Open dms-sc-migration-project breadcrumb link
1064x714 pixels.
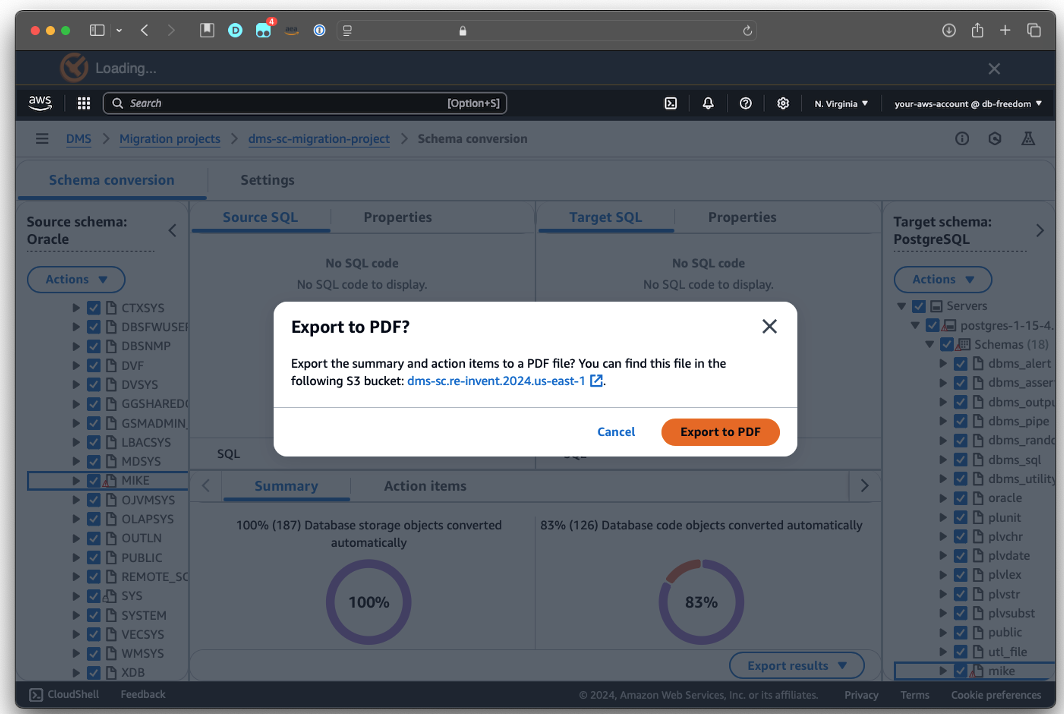click(x=319, y=138)
